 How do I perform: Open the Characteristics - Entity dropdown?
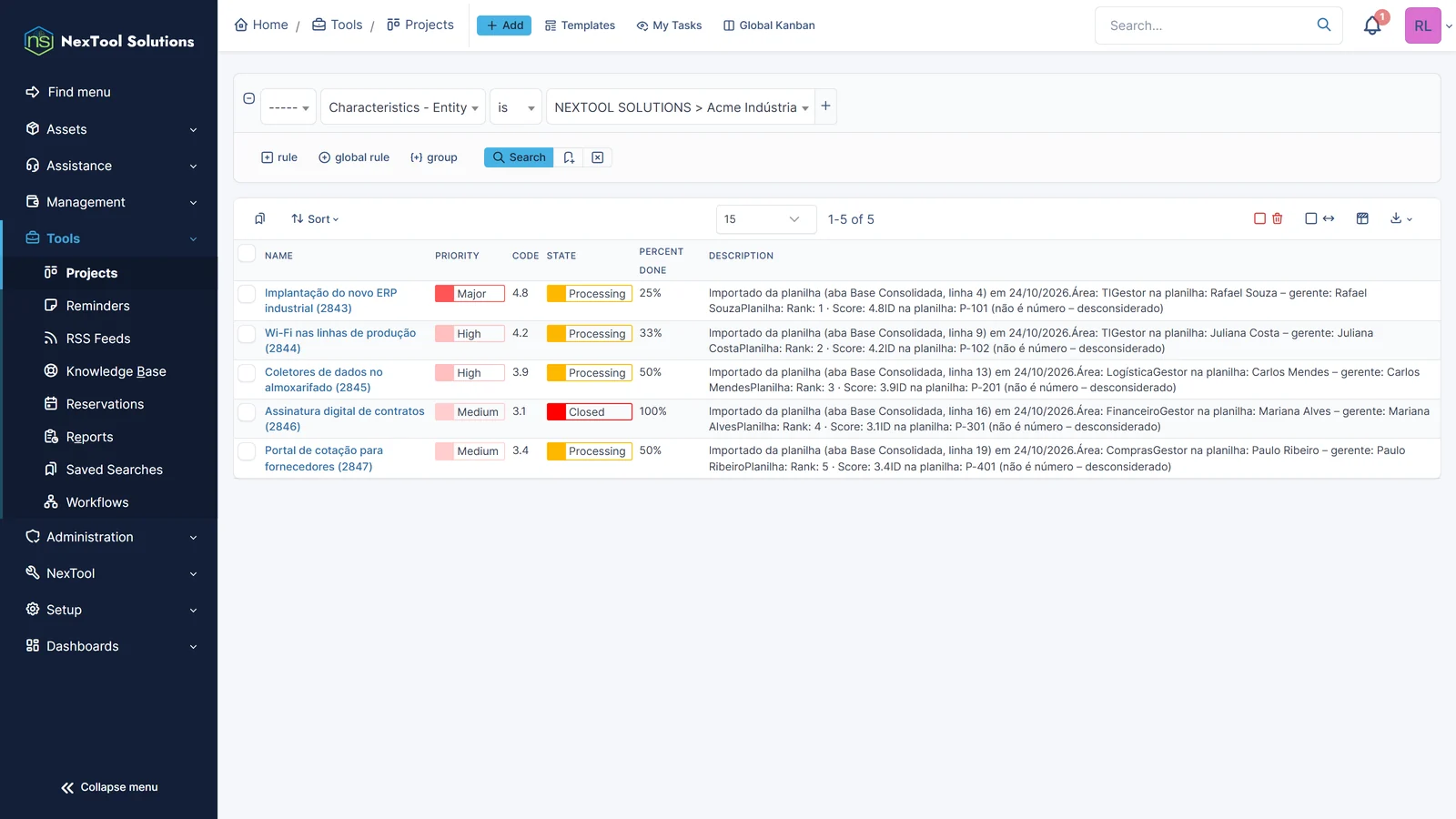403,107
